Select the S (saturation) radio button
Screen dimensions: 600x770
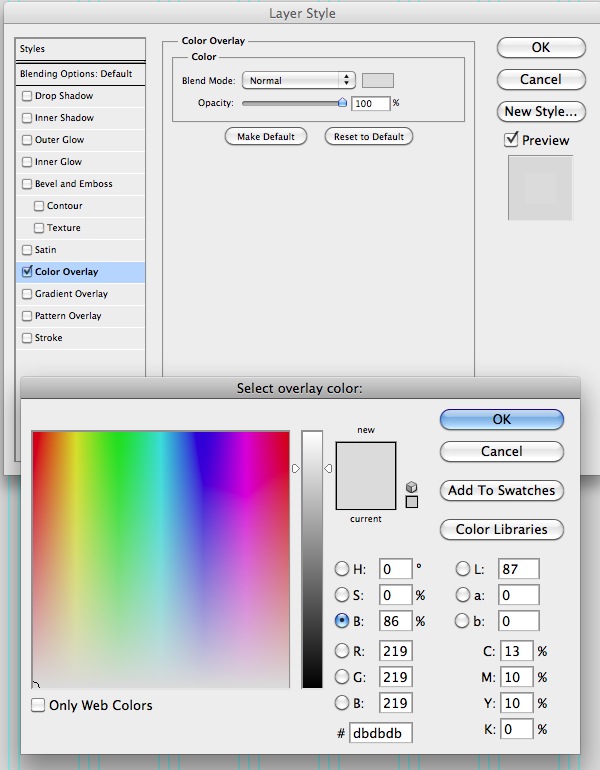(x=342, y=595)
